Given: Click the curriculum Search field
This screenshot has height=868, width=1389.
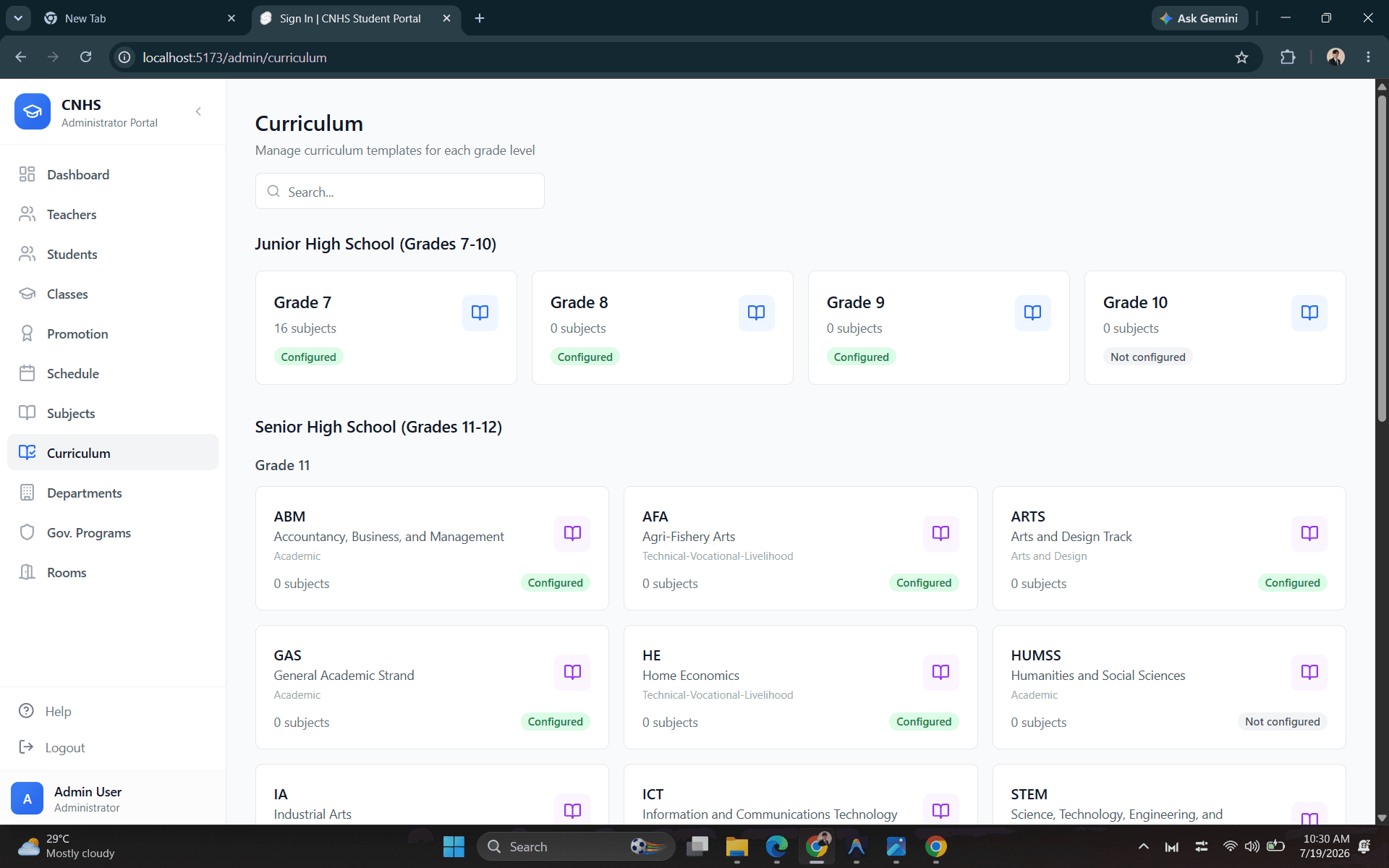Looking at the screenshot, I should (399, 192).
